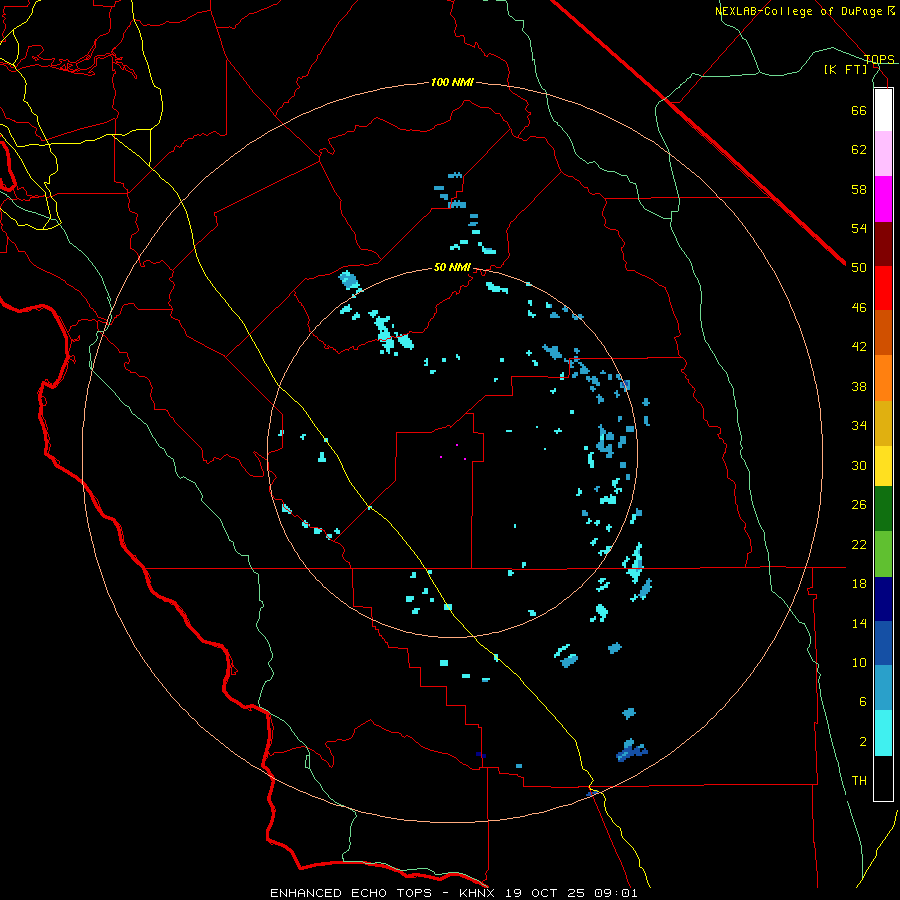Select the 'ENHANCED ECHO TOPS - KHNX' caption

(x=385, y=893)
